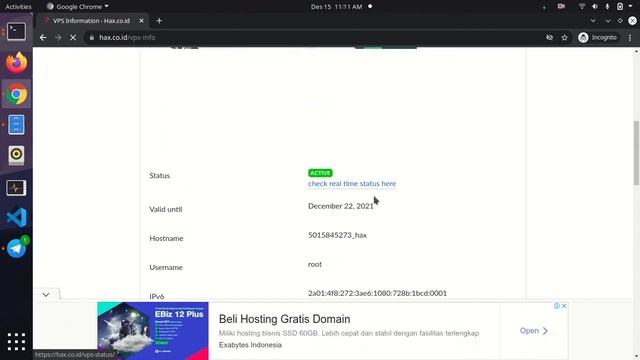Open Telegram from the dock

tap(16, 248)
